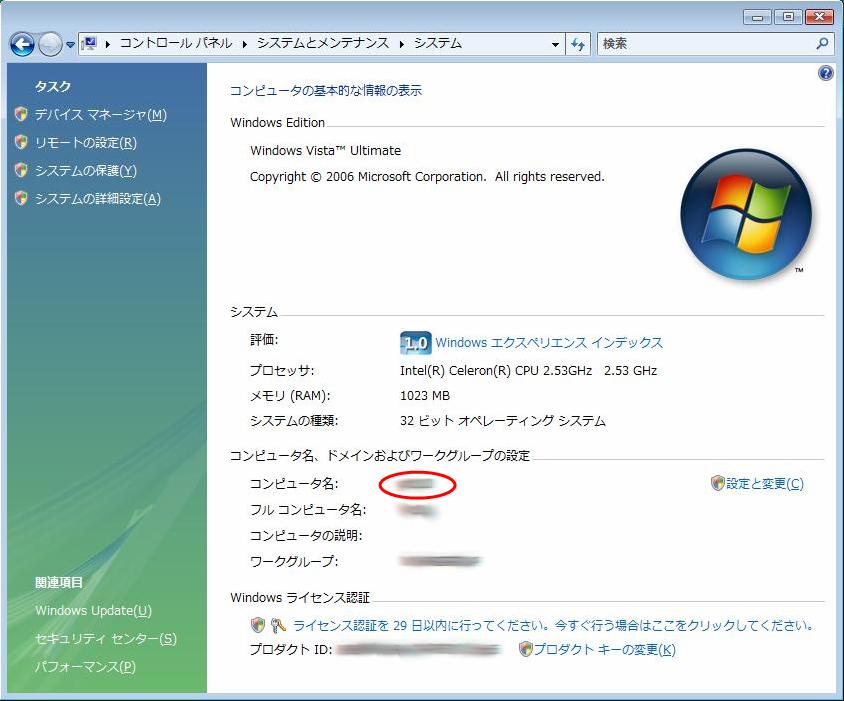Click the Windows Vista Ultimate edition text
844x701 pixels.
pos(325,151)
